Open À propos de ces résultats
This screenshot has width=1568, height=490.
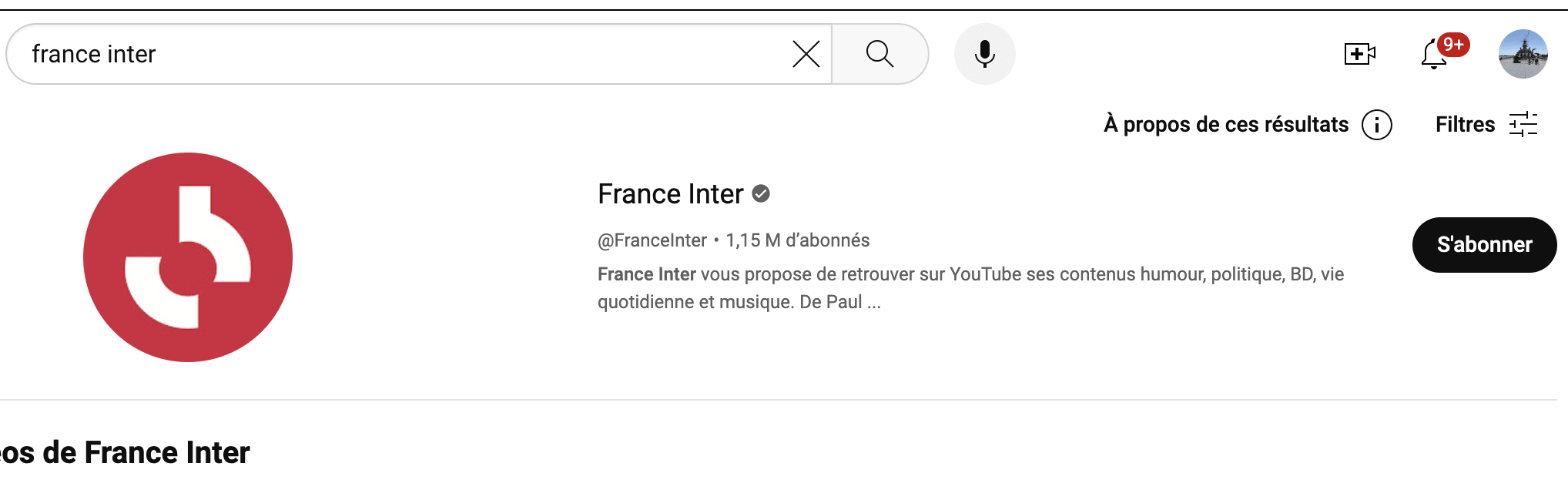(1226, 124)
